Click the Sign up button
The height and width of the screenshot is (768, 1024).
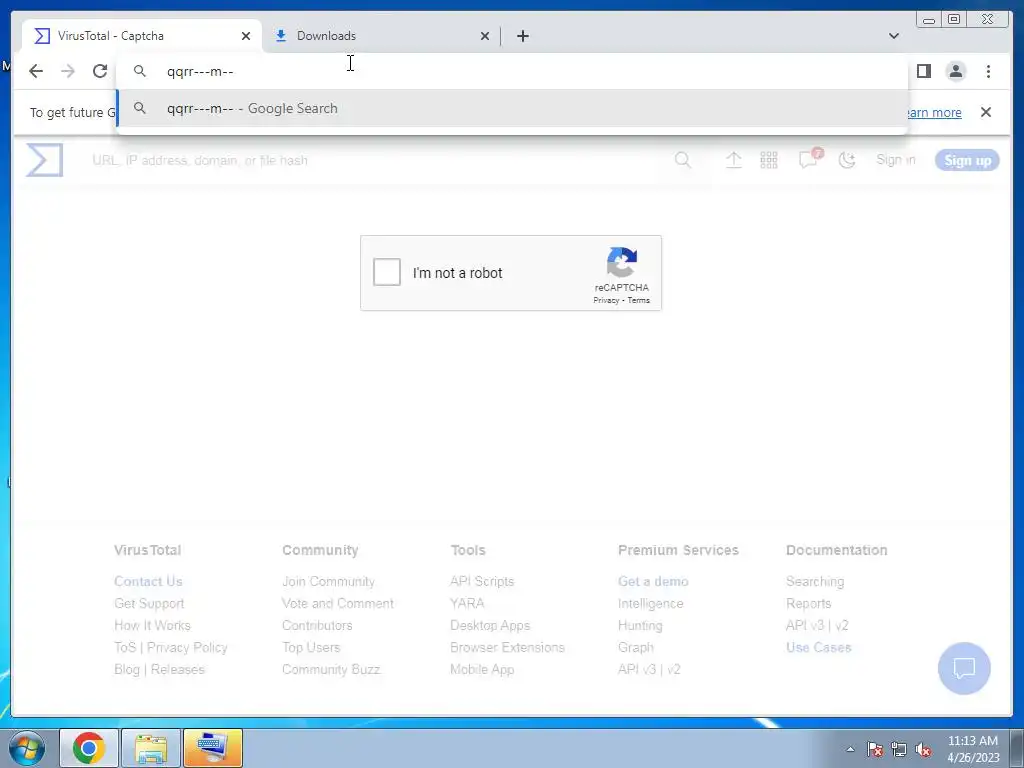967,160
